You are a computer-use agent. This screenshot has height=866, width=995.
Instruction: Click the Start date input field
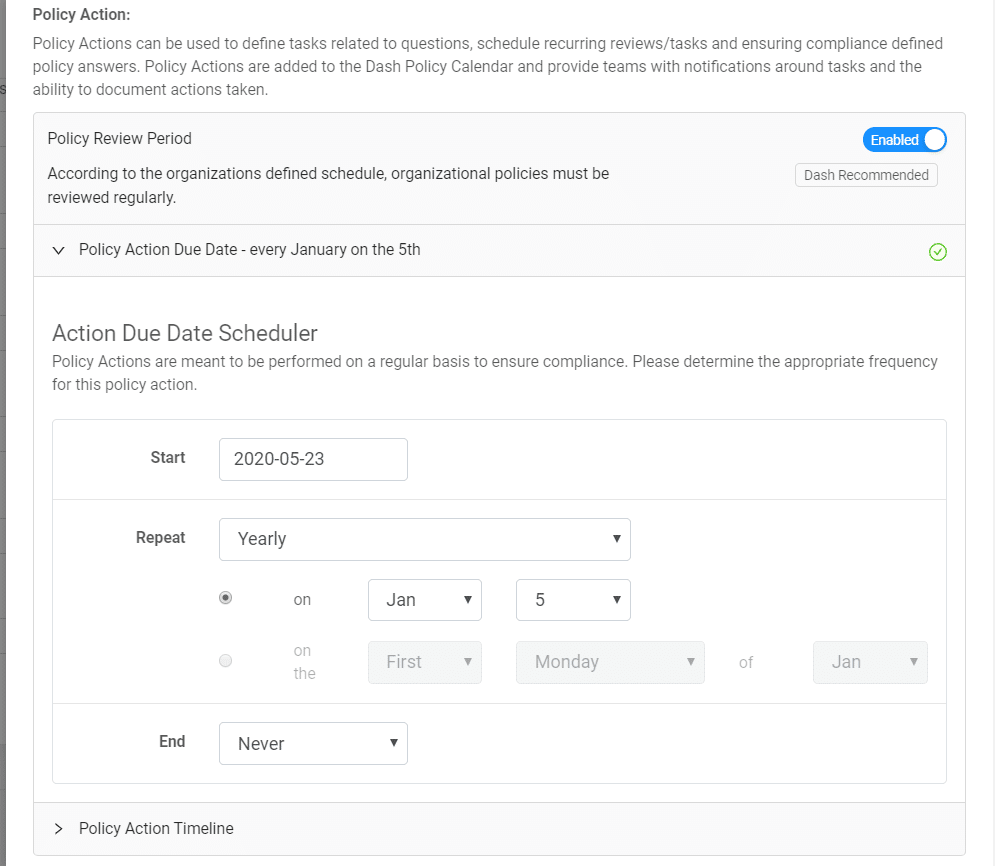pos(313,459)
